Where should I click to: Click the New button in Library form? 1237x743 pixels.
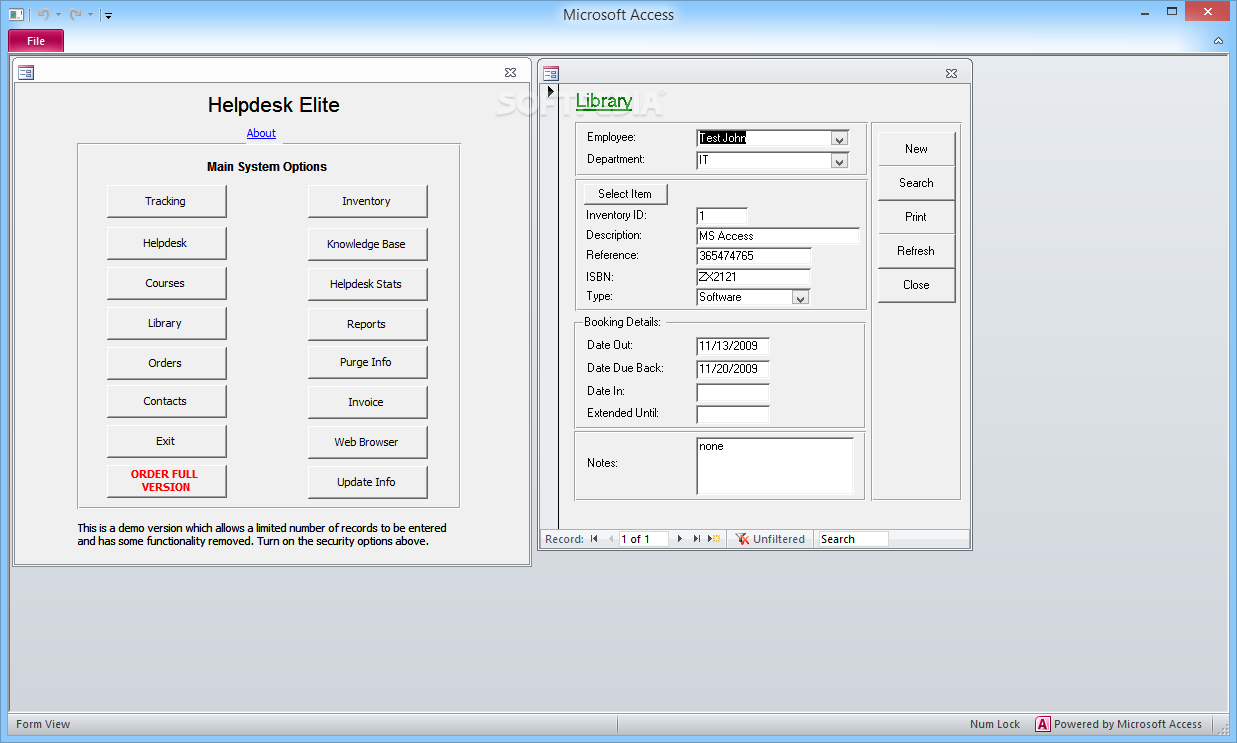click(x=917, y=149)
